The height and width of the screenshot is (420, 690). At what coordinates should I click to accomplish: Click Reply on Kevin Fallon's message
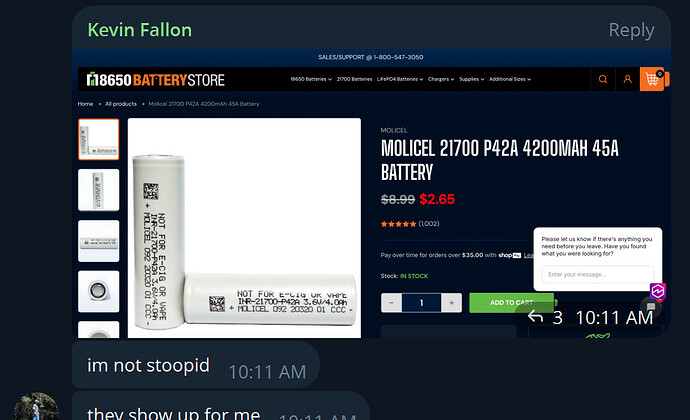pos(631,30)
